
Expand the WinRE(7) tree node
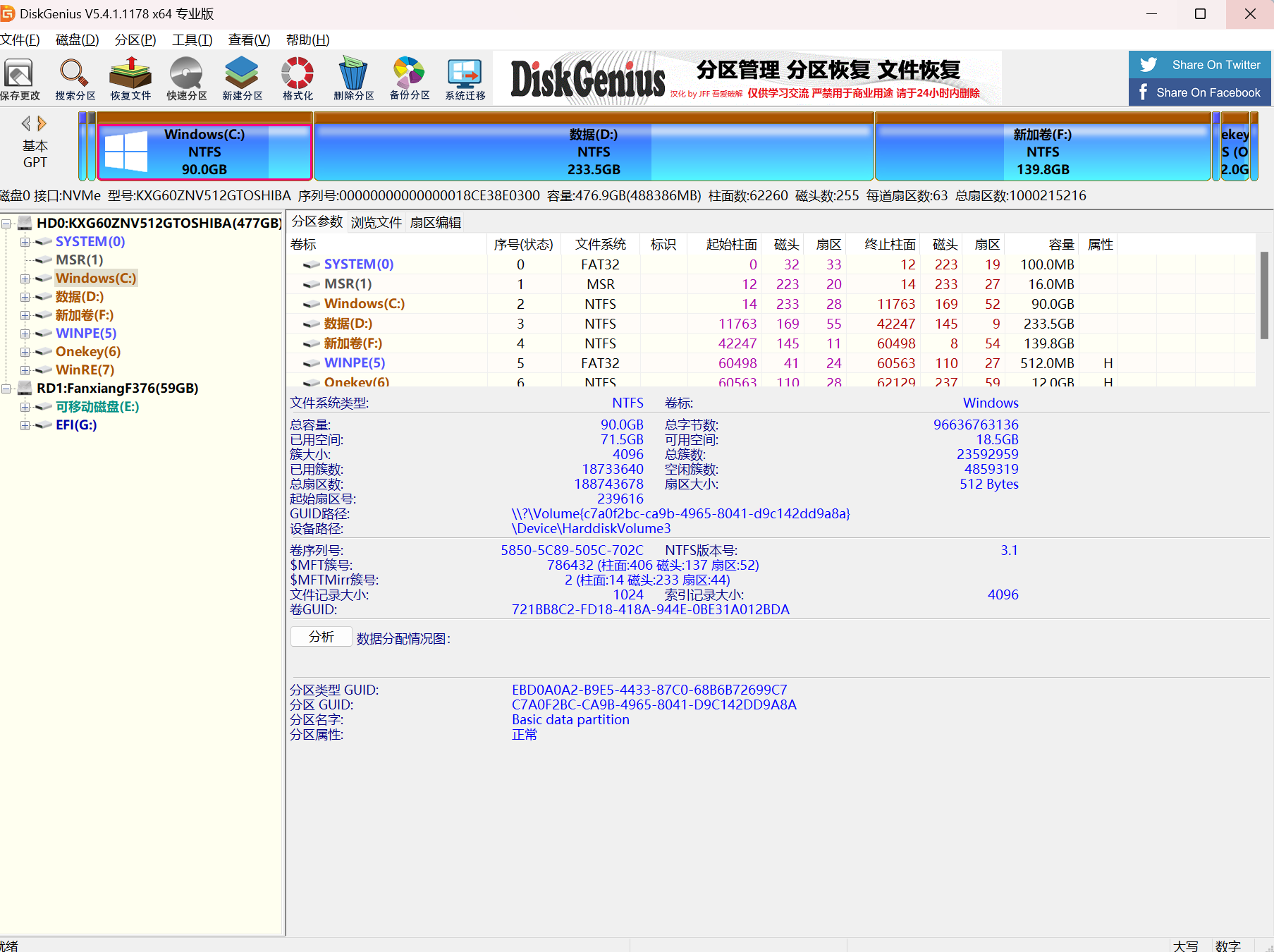click(x=25, y=370)
